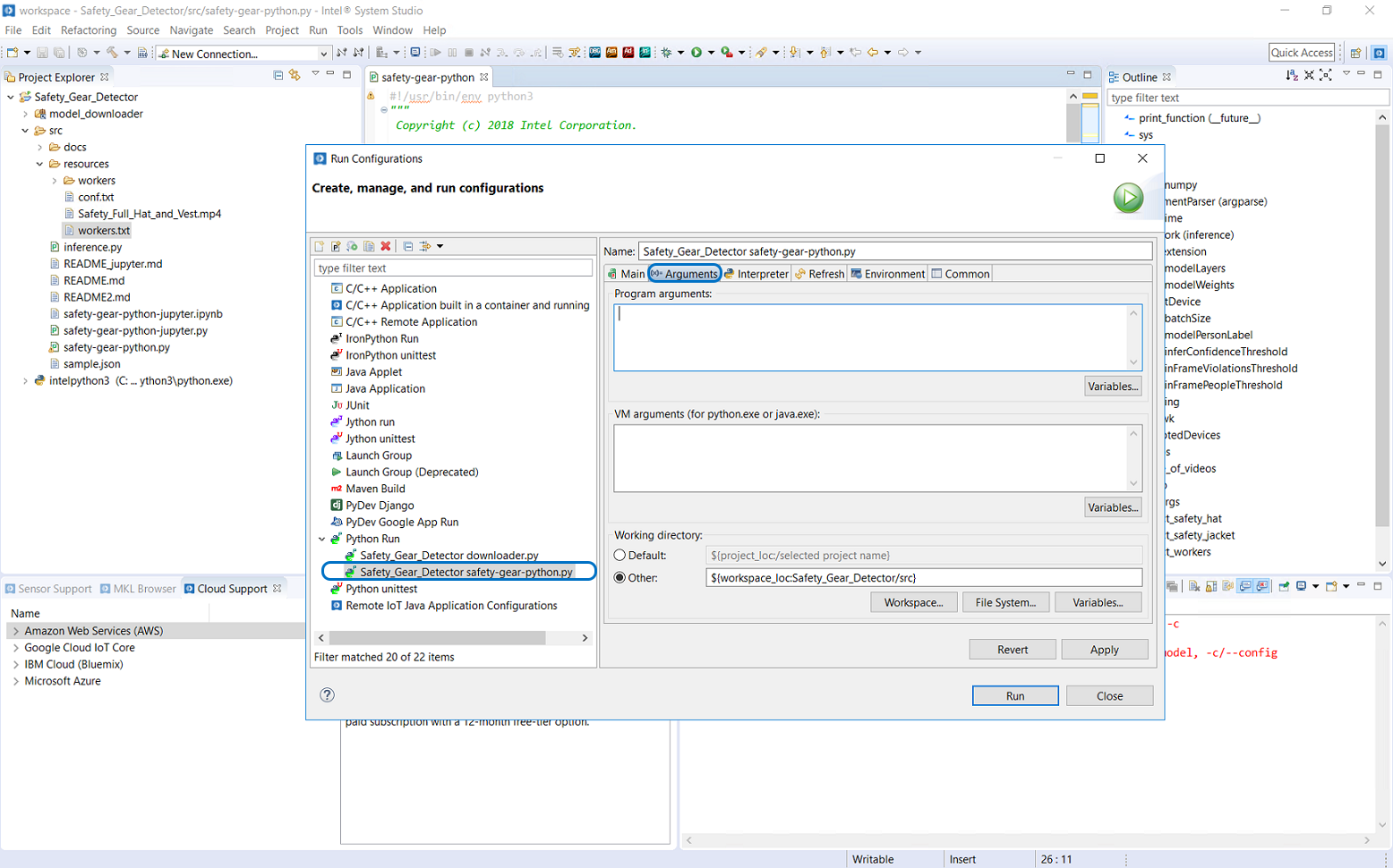Switch to the Interpreter tab

[x=756, y=274]
